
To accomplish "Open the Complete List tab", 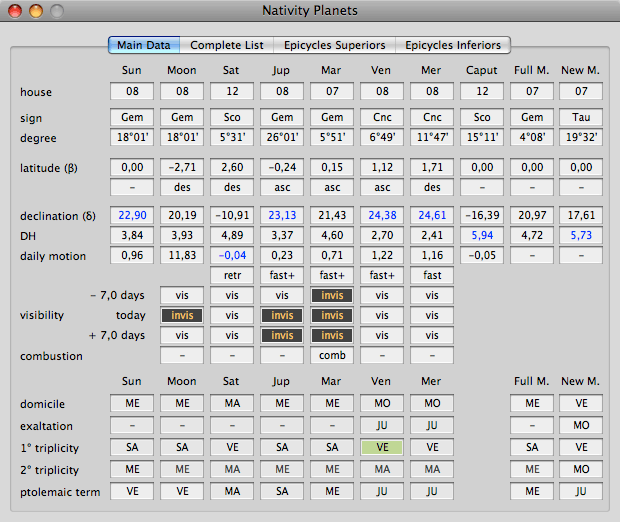I will [x=227, y=45].
